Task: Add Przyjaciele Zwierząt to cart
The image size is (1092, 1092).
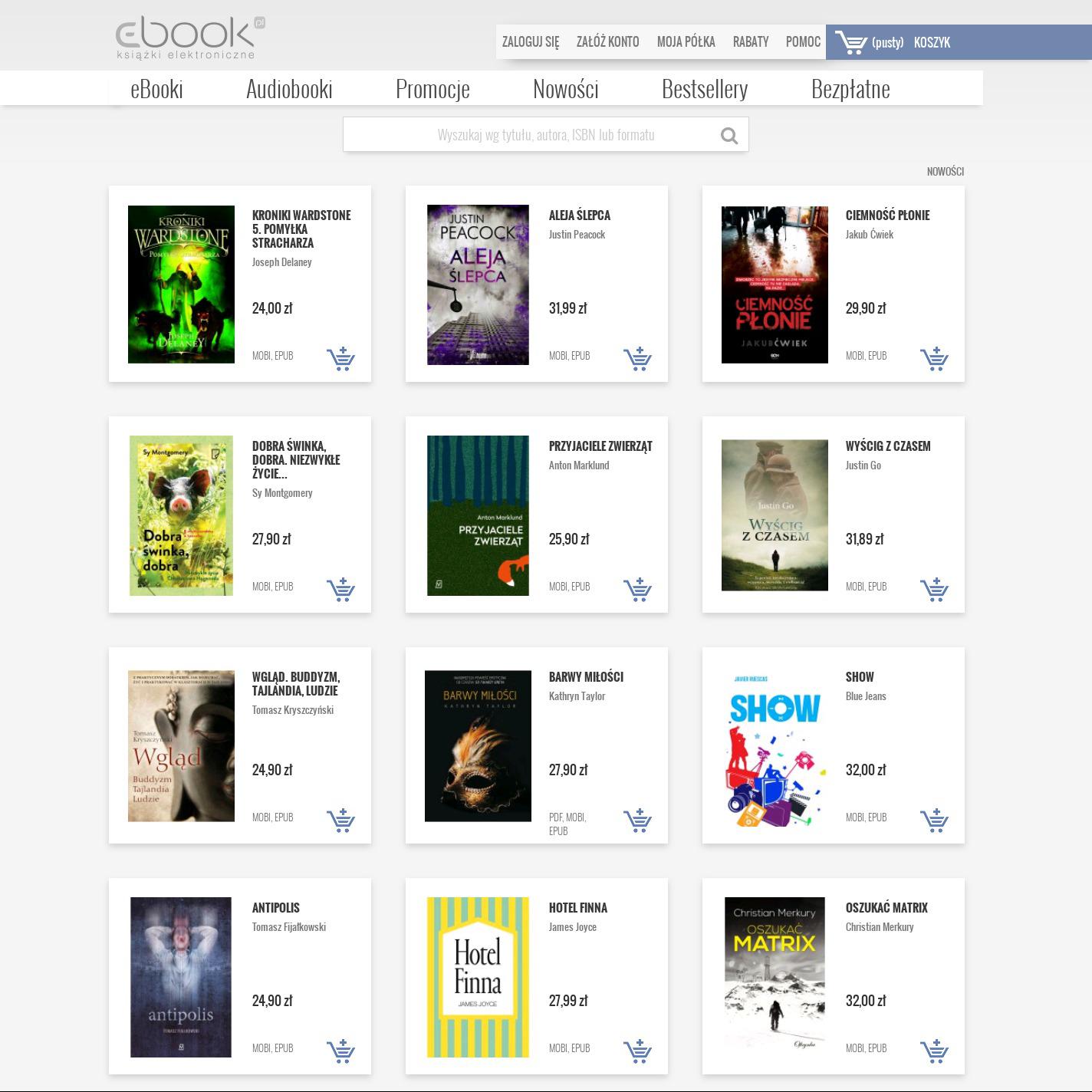Action: 637,590
